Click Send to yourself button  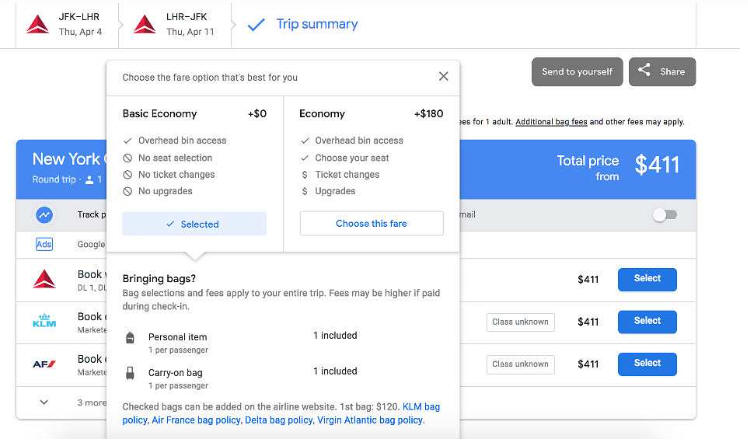[x=577, y=72]
